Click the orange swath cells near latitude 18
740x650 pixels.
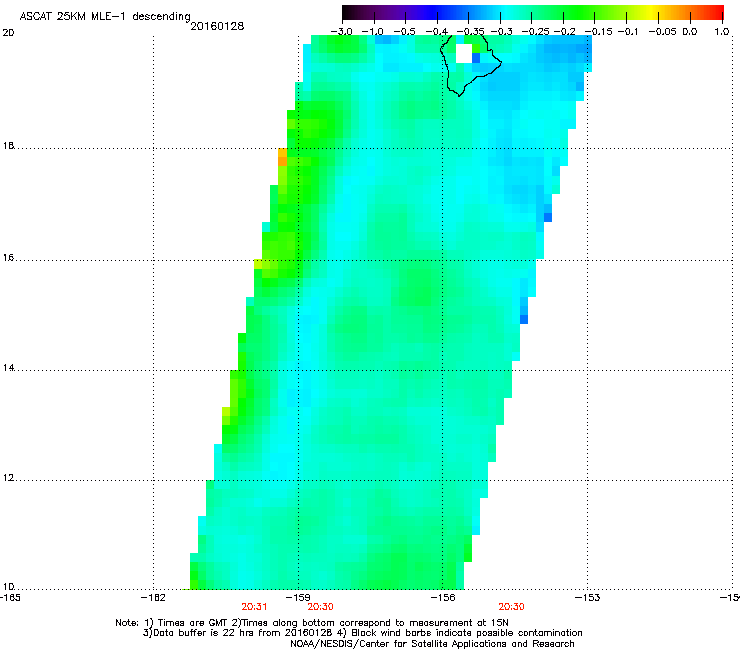[282, 157]
